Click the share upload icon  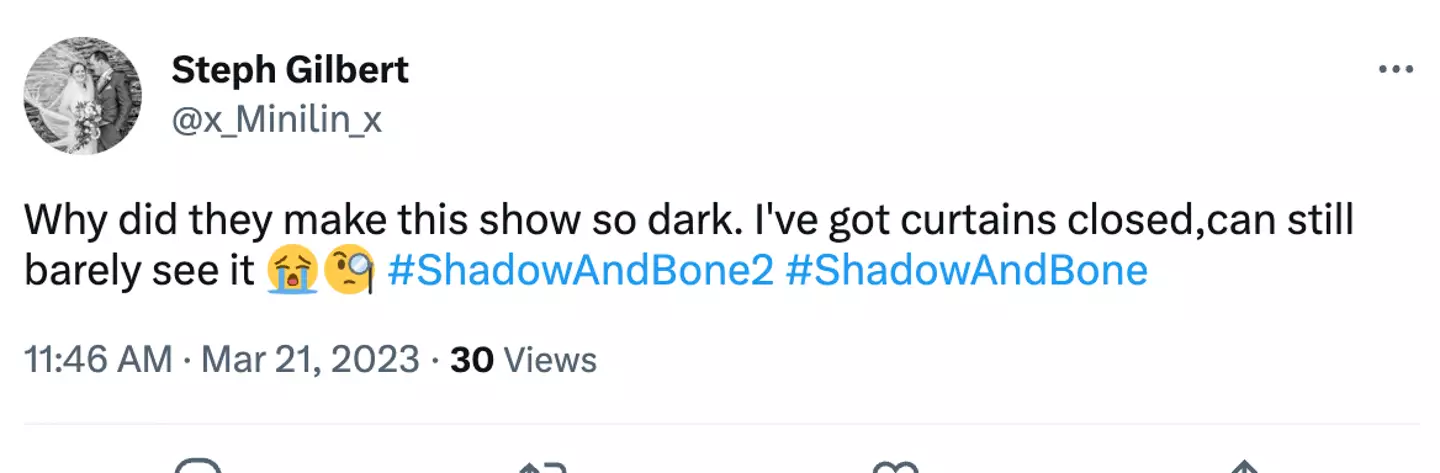point(1243,466)
